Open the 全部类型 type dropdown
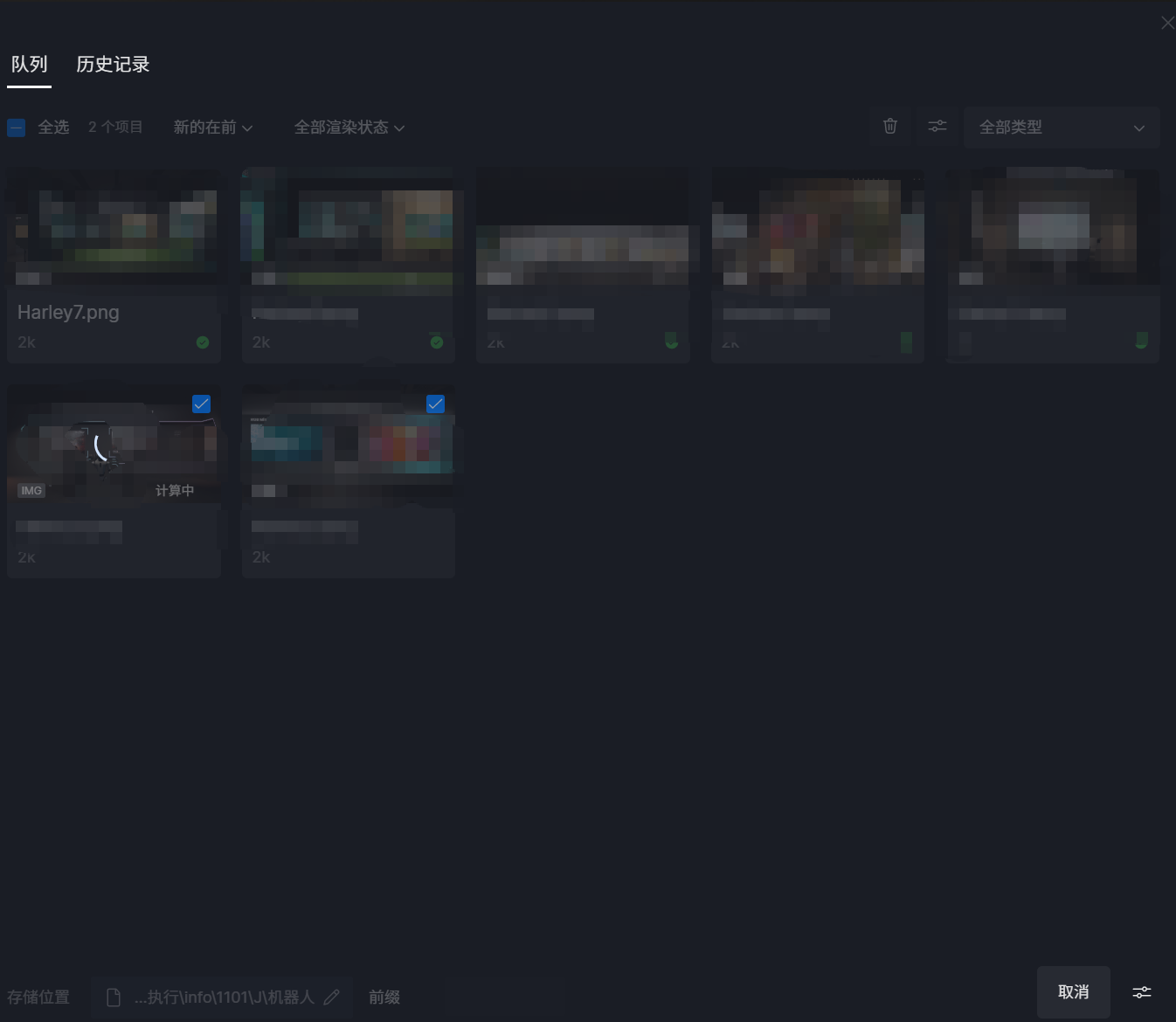The image size is (1176, 1022). coord(1061,128)
